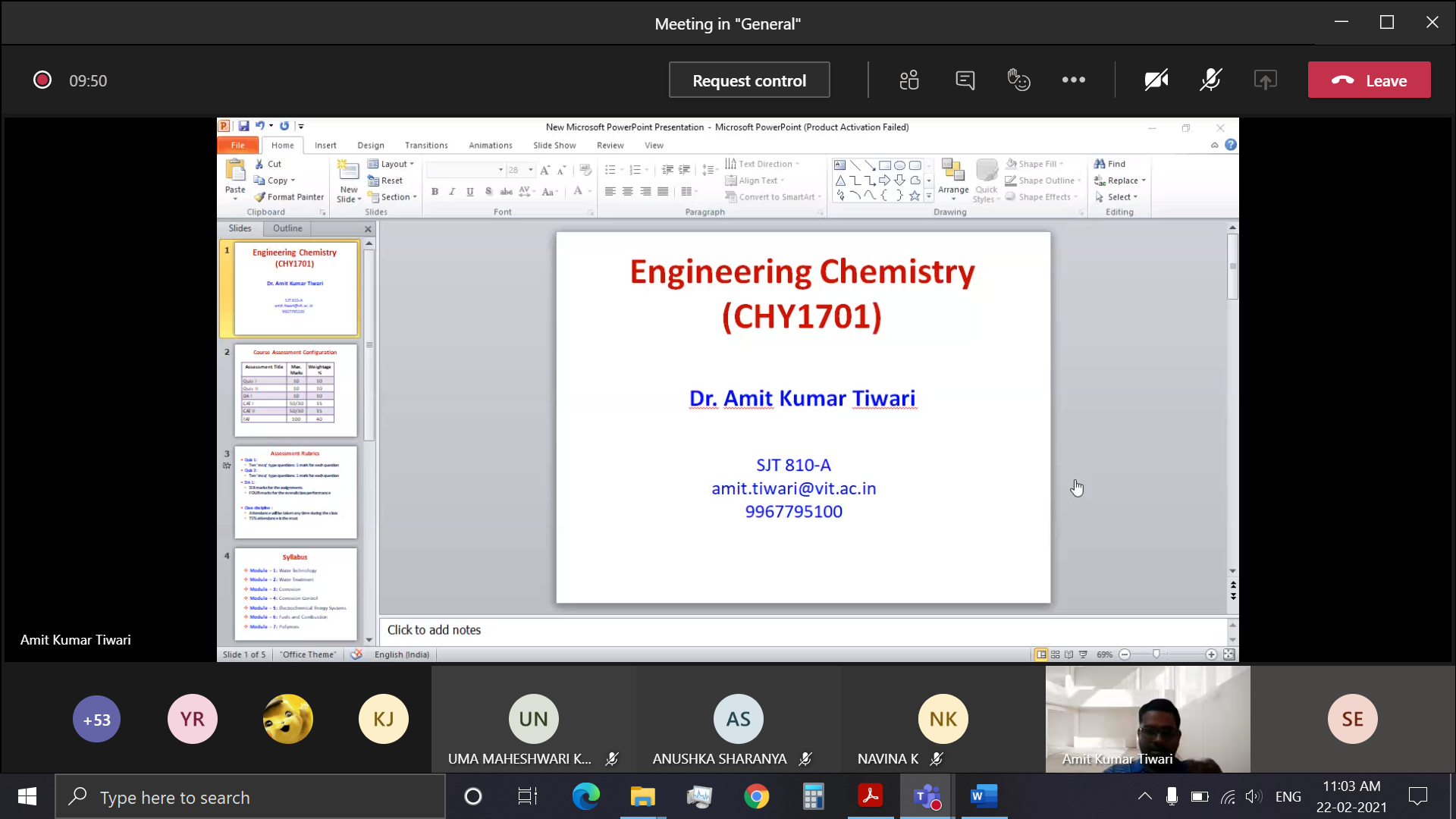Screen dimensions: 1456x819
Task: Leave the meeting
Action: point(1369,80)
